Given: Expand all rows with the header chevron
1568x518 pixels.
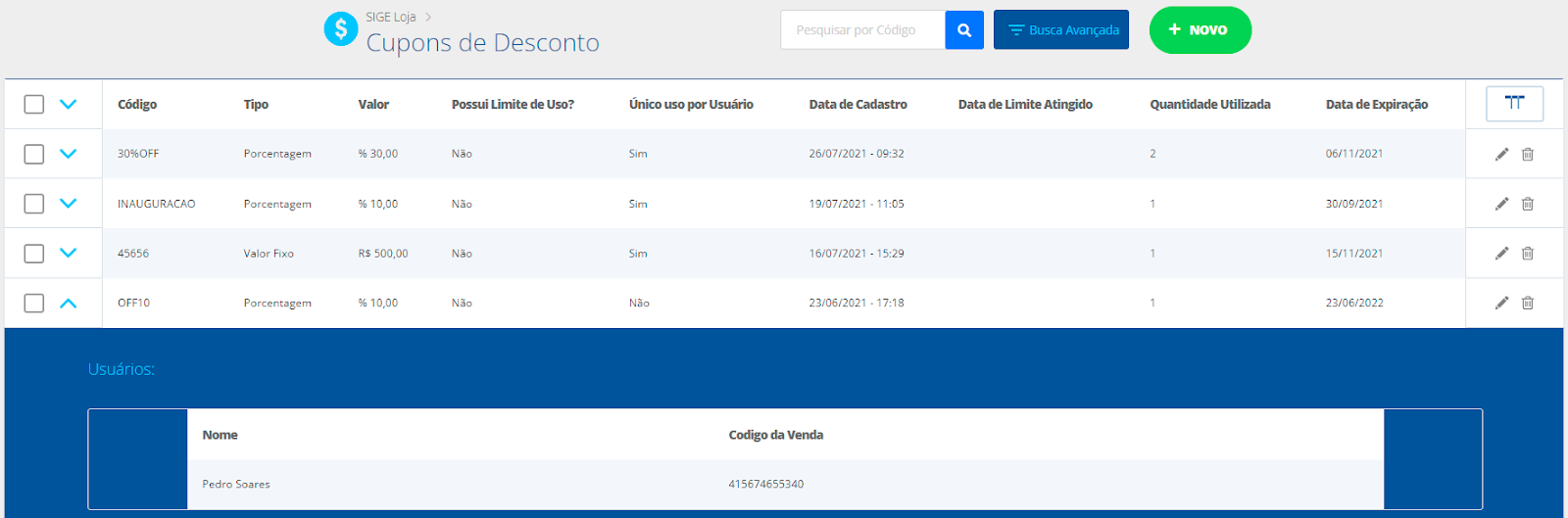Looking at the screenshot, I should (x=68, y=104).
